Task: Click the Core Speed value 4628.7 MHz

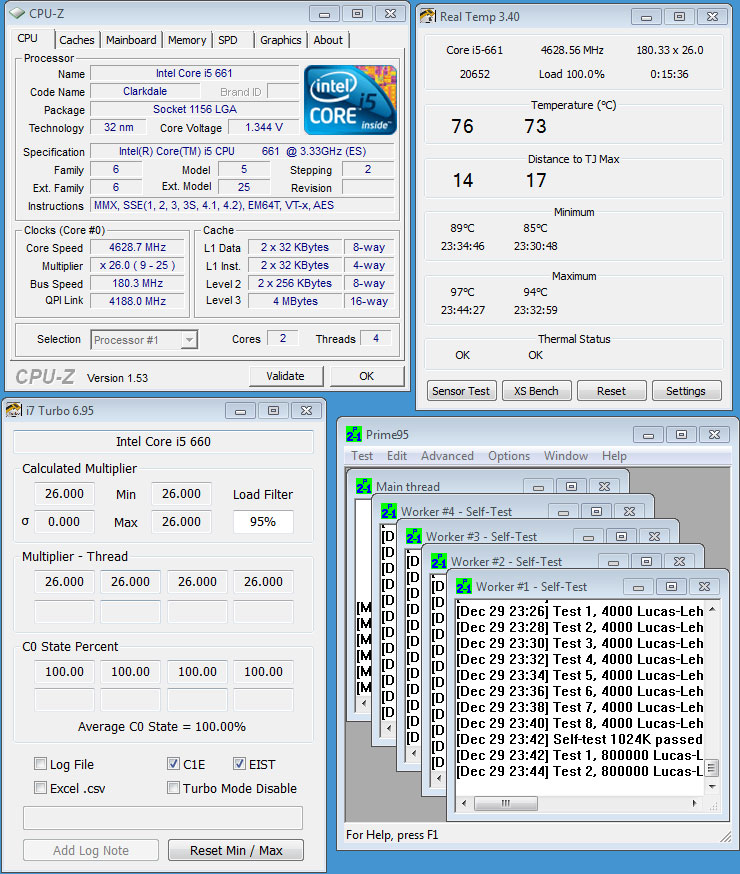Action: point(137,247)
